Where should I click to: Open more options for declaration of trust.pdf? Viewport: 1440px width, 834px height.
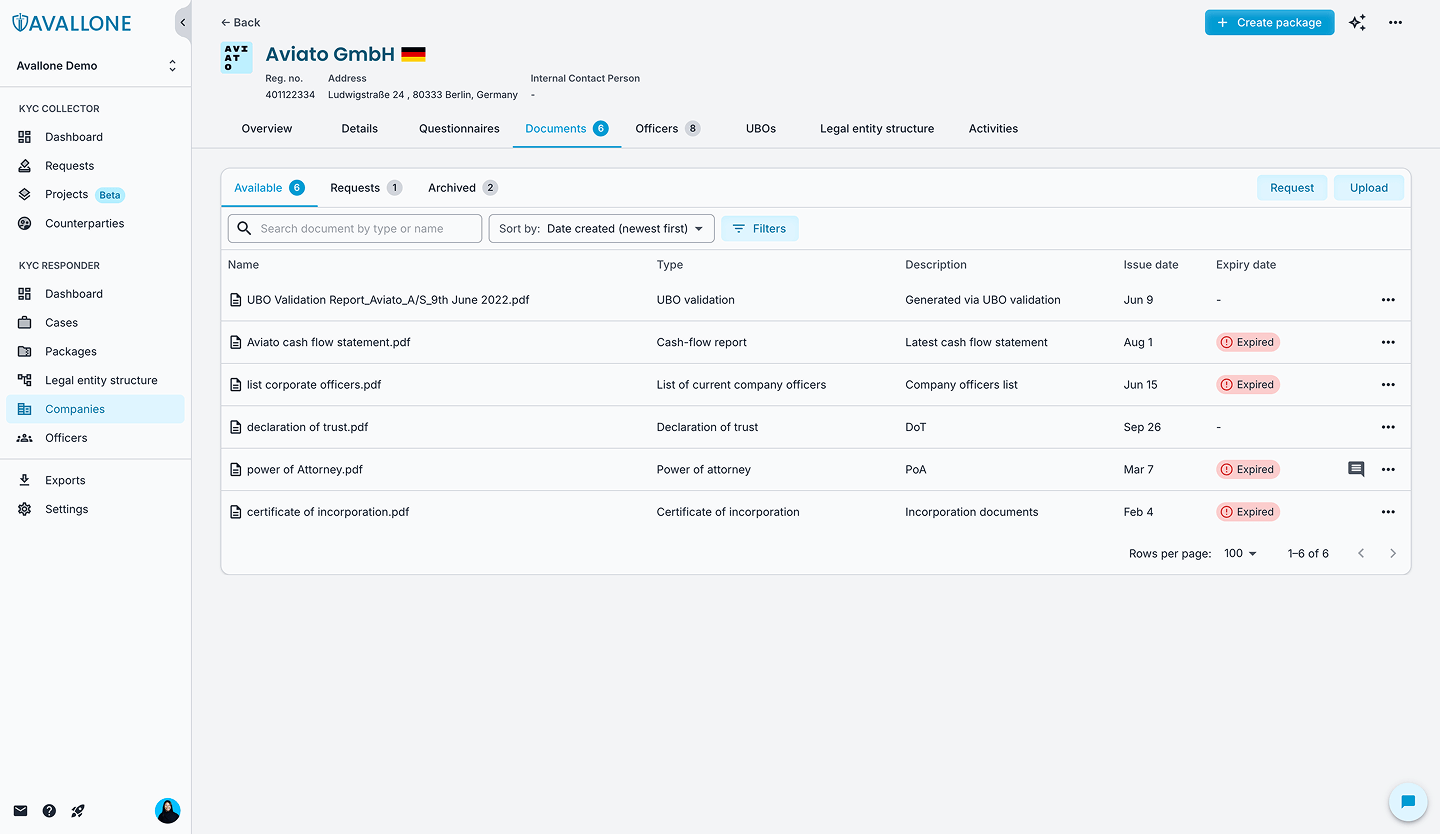pyautogui.click(x=1388, y=427)
